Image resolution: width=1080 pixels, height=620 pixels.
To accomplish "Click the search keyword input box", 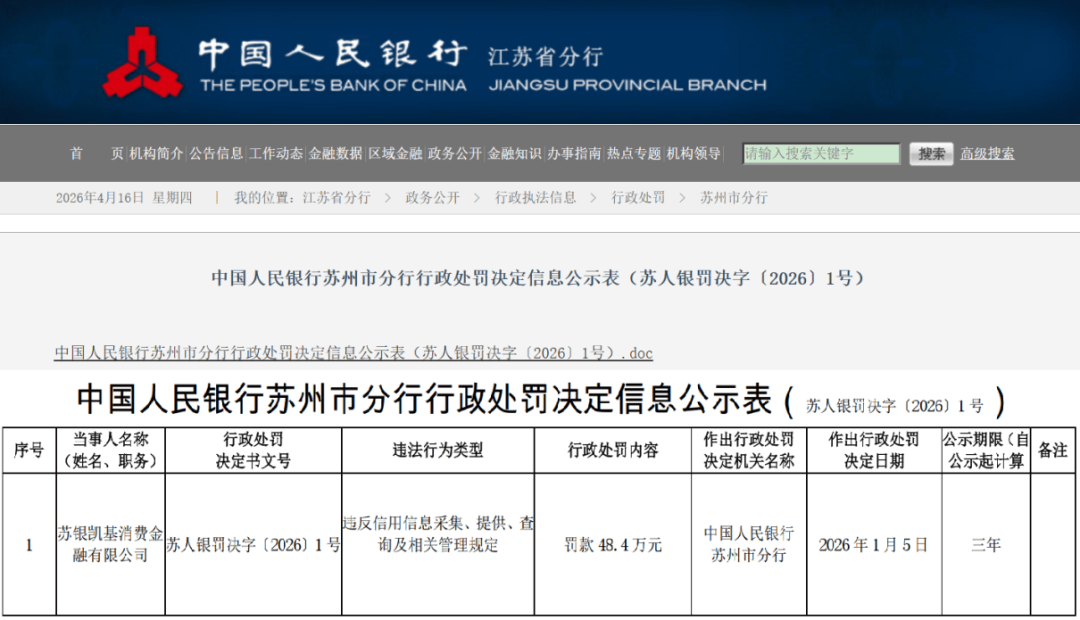I will click(820, 153).
